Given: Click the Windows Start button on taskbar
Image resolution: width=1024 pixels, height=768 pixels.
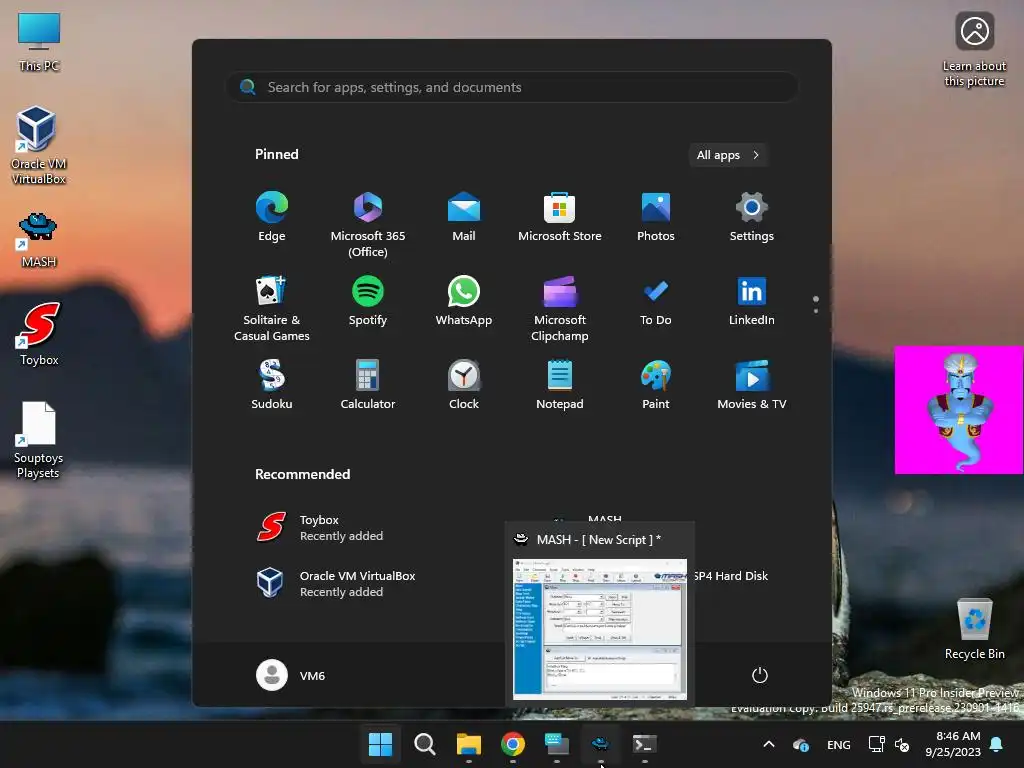Looking at the screenshot, I should 380,744.
